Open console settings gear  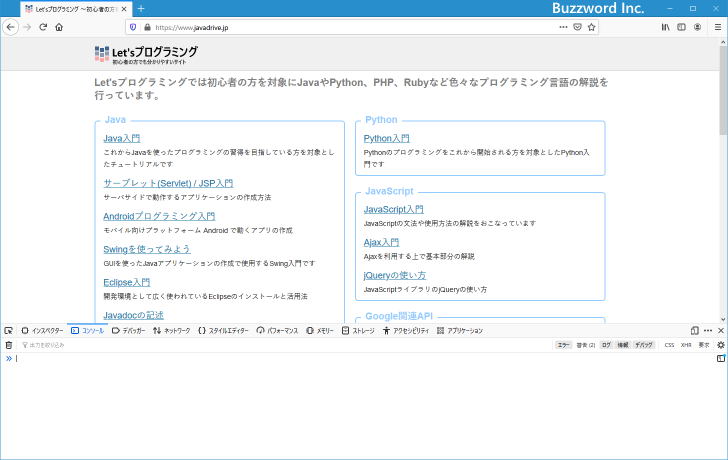click(721, 345)
